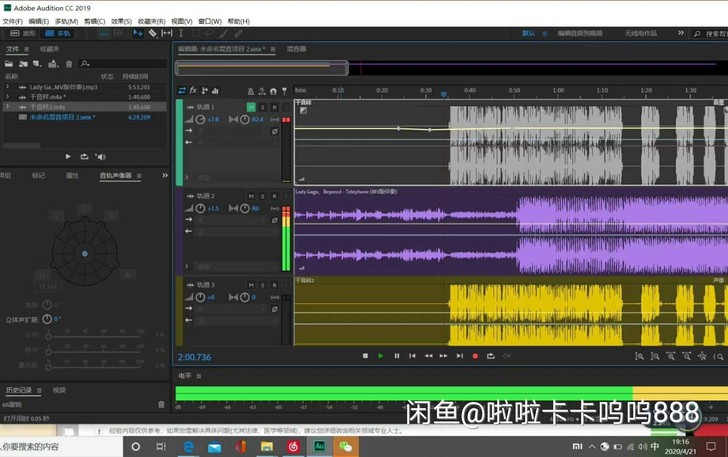Expand Track 2 bottom disclosure arrow

click(x=187, y=266)
